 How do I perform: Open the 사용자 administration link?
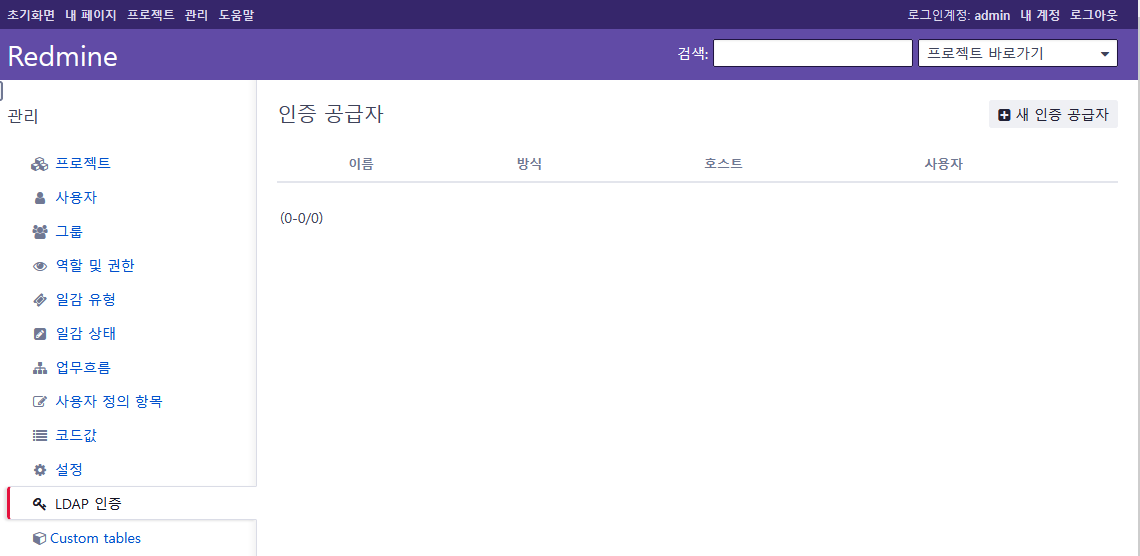76,198
